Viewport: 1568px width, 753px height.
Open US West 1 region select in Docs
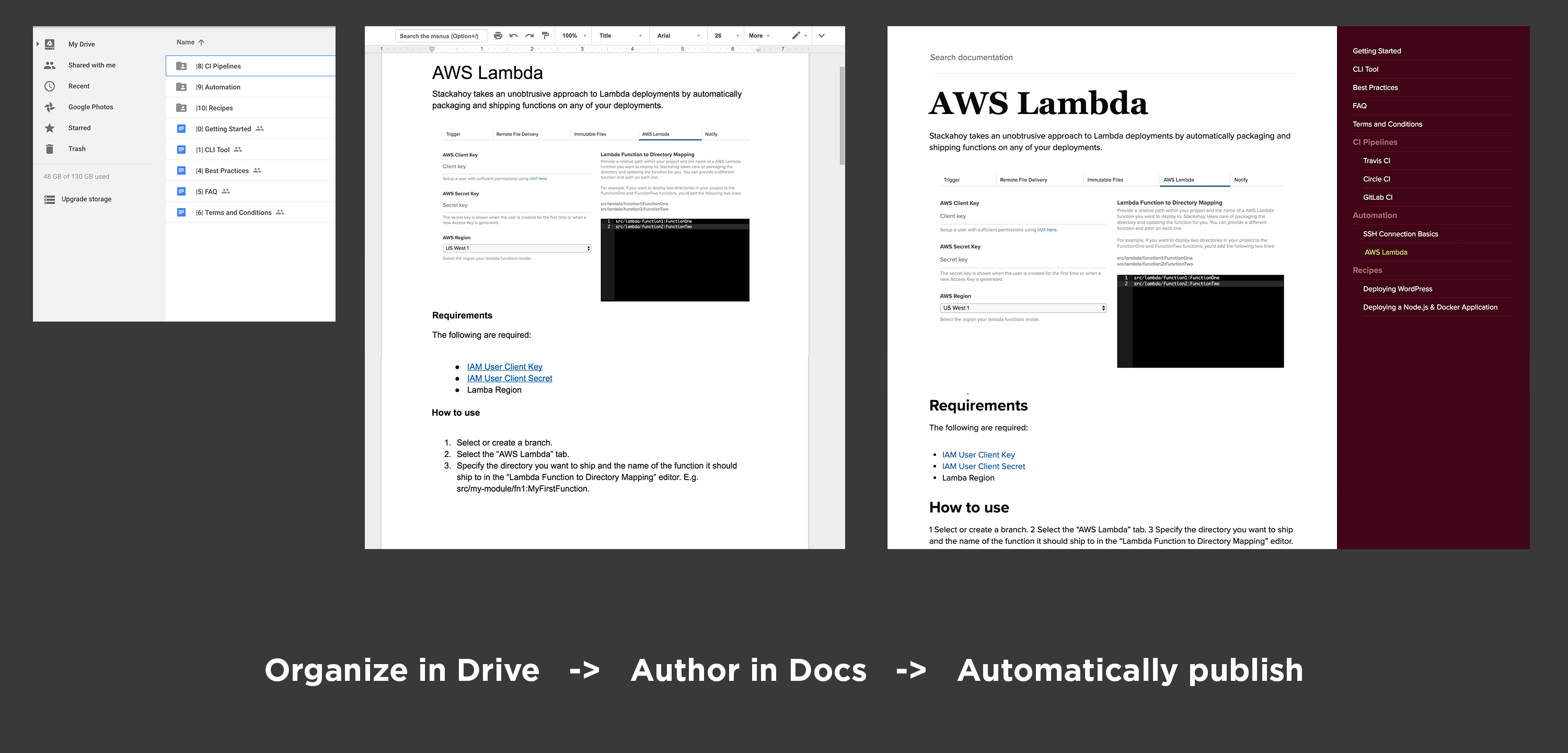coord(517,248)
